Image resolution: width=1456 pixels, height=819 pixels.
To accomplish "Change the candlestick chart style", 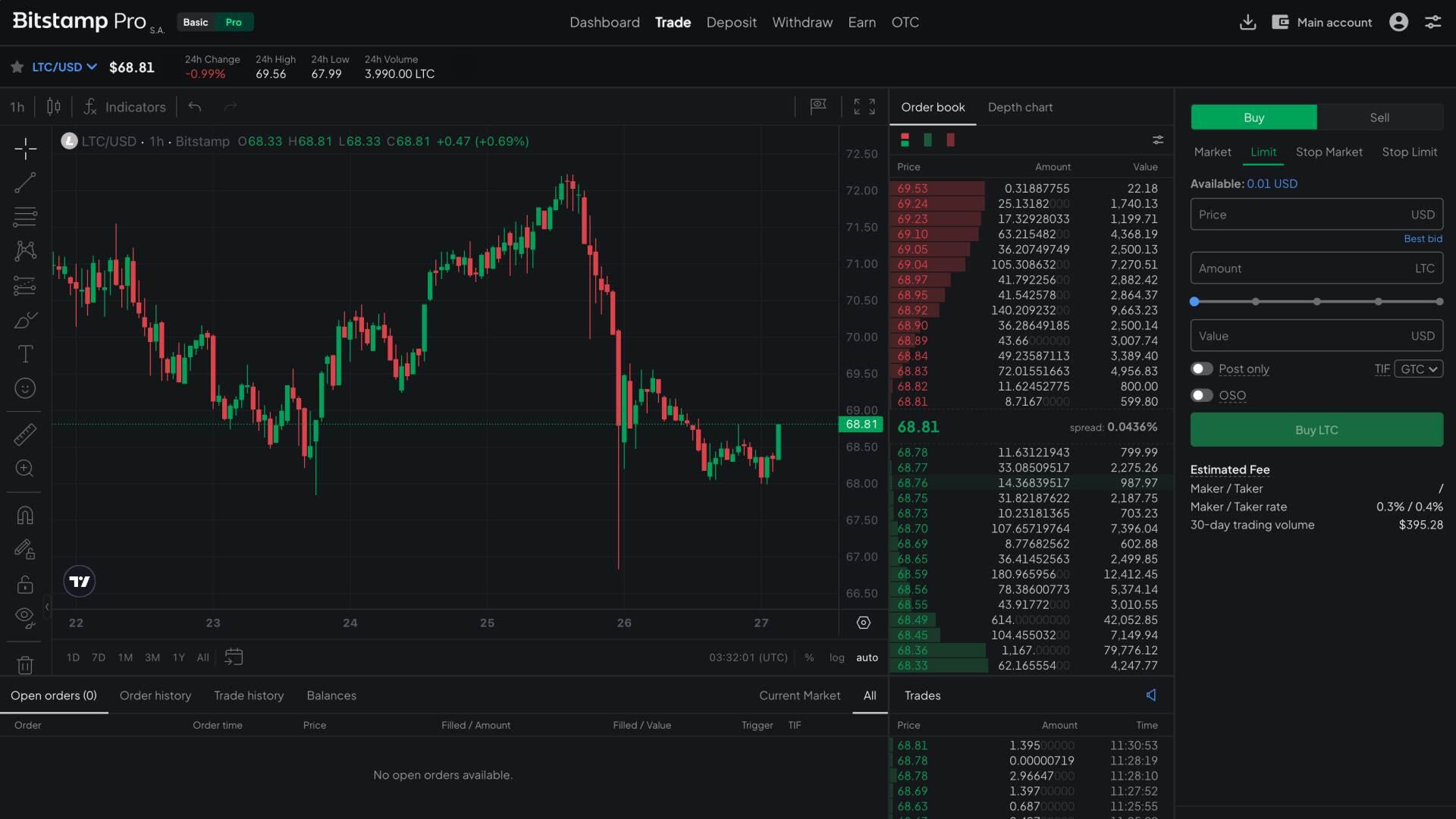I will (53, 107).
